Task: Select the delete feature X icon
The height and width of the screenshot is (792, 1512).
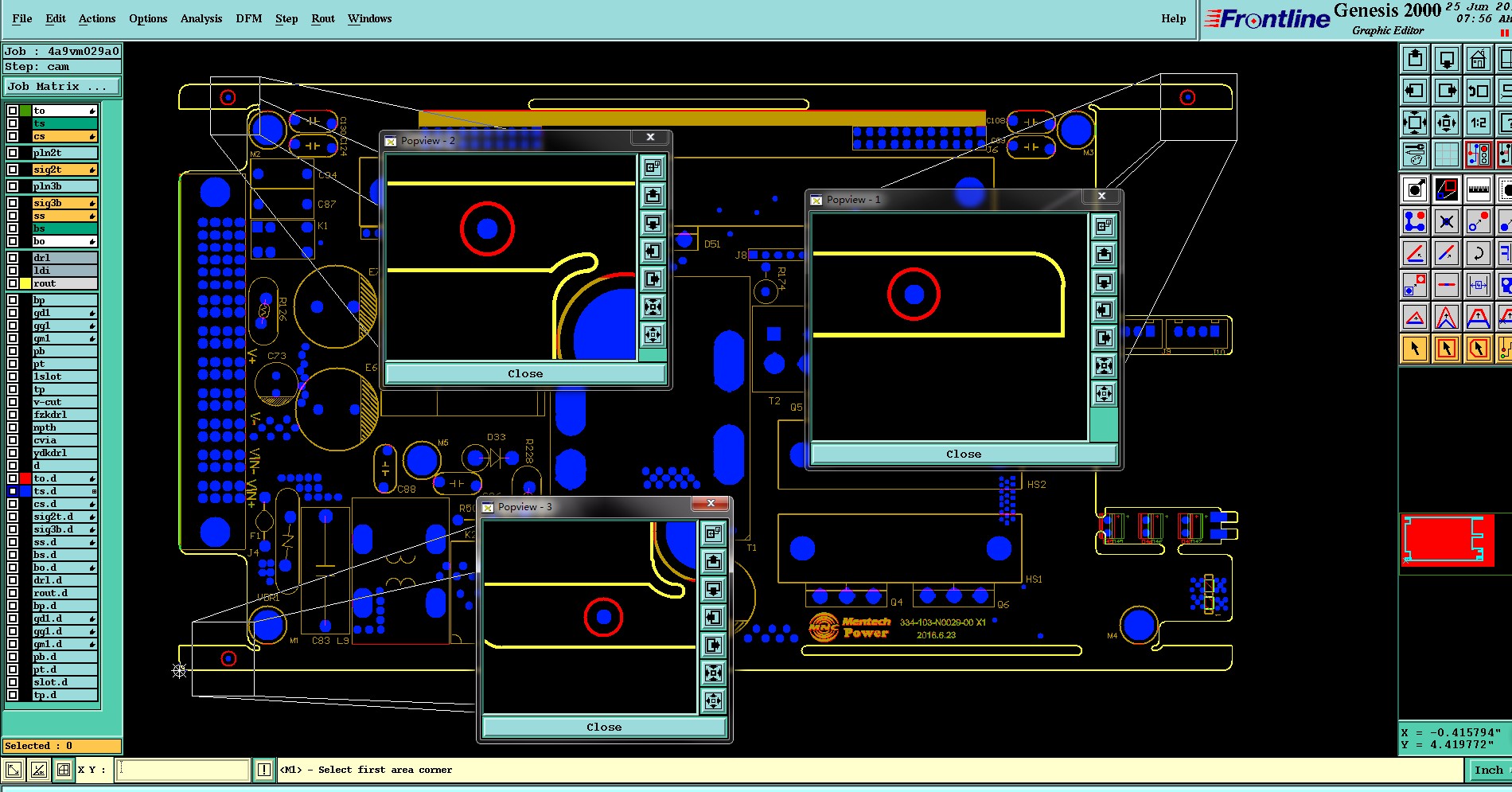Action: pyautogui.click(x=1447, y=221)
